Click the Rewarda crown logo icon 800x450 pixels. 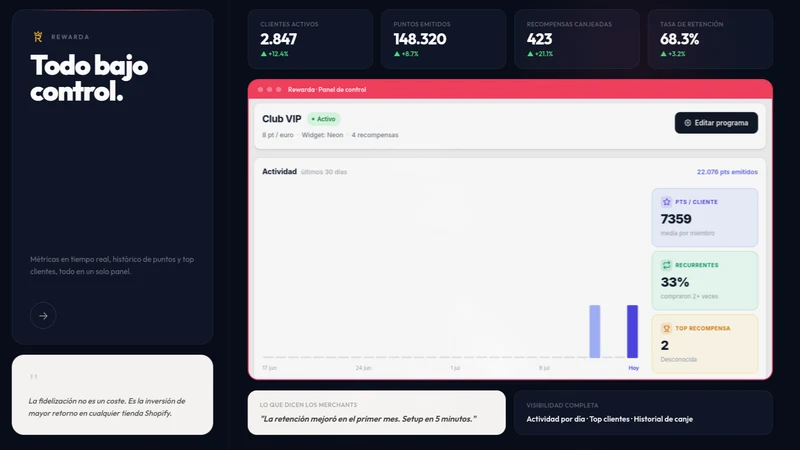point(38,37)
